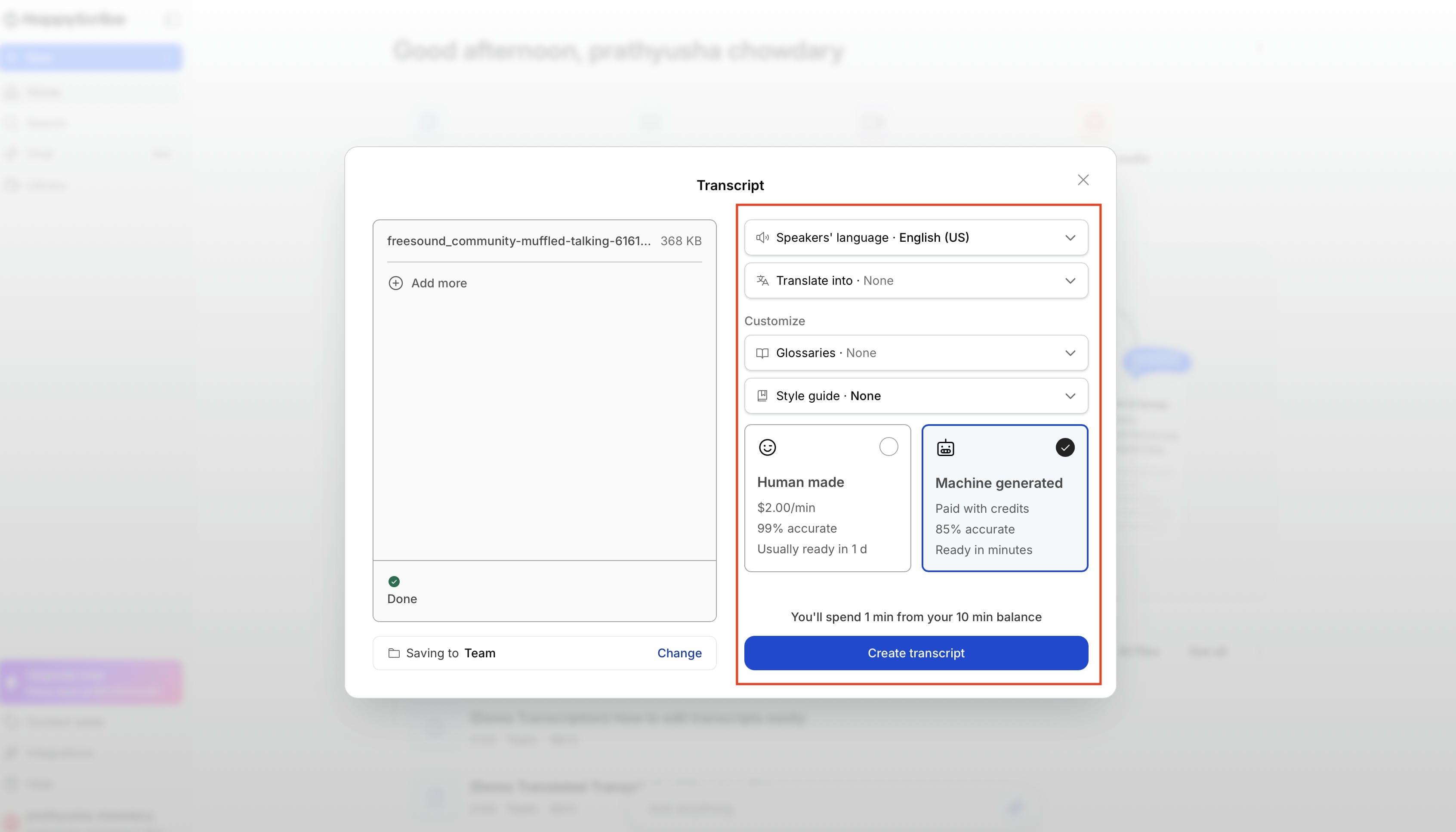This screenshot has width=1456, height=832.
Task: Open the Style guide dropdown
Action: (x=916, y=396)
